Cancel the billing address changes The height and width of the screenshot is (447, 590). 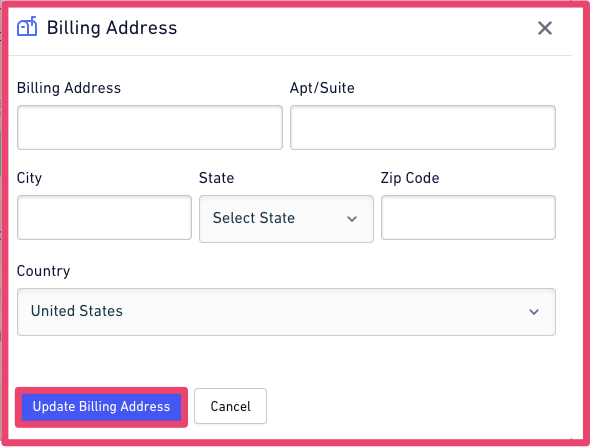(x=230, y=406)
